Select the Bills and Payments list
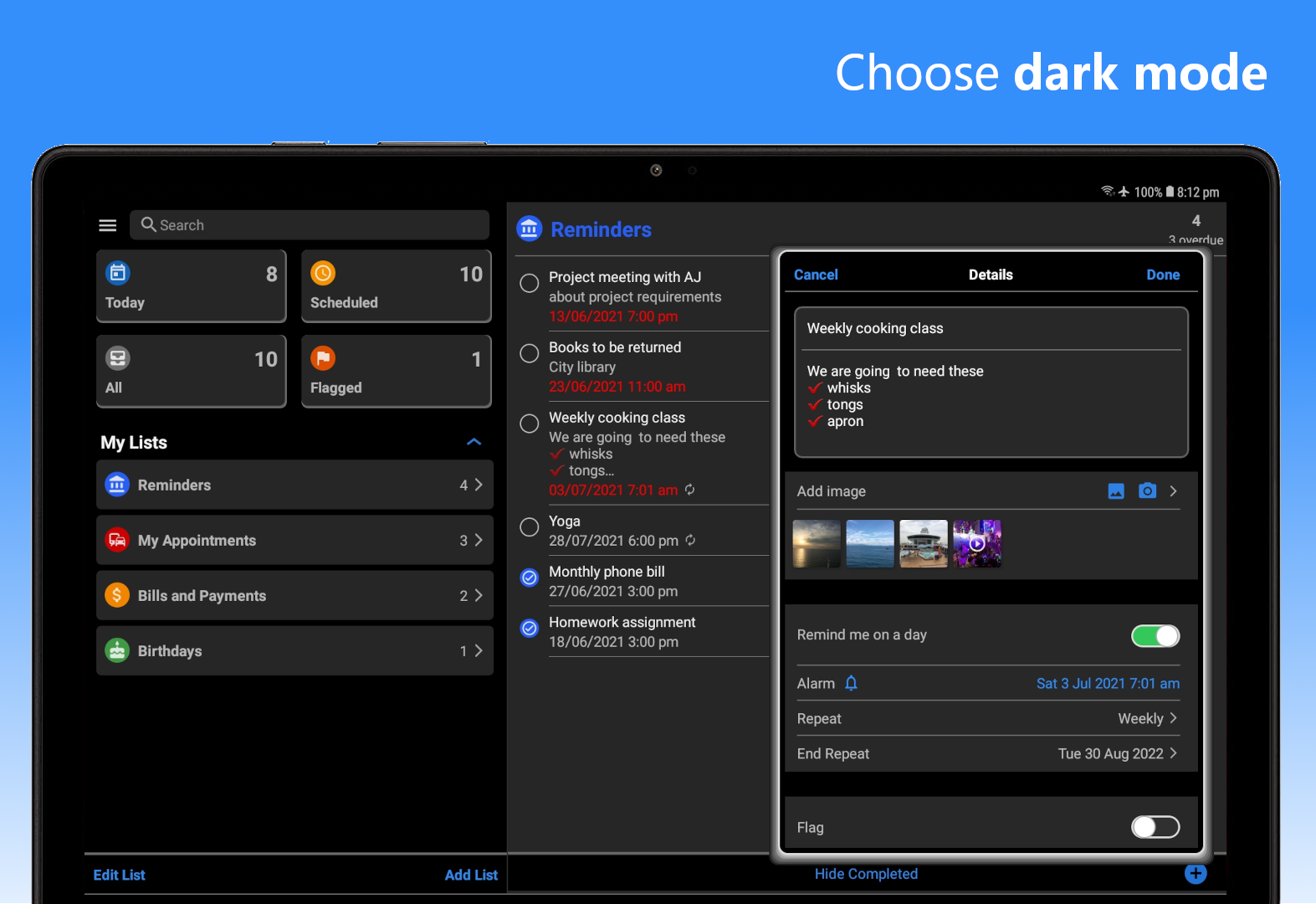Image resolution: width=1316 pixels, height=904 pixels. pos(294,595)
